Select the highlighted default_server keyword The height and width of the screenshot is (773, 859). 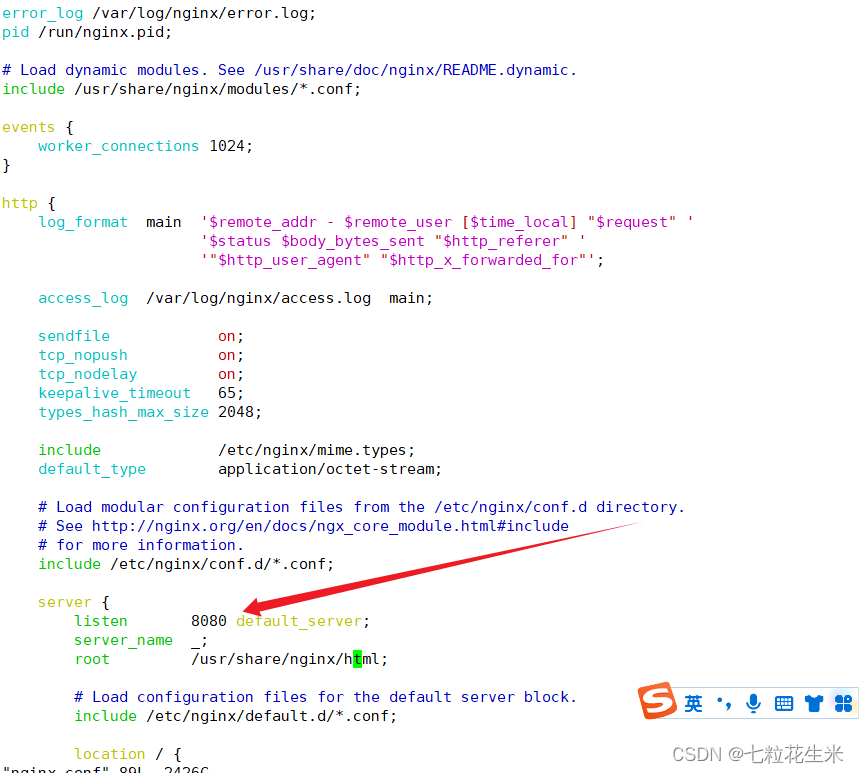[300, 621]
